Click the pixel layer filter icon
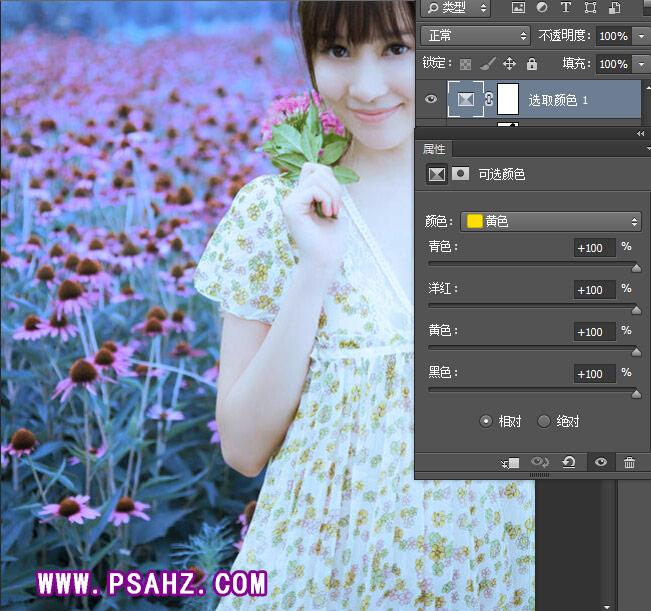The image size is (651, 611). coord(518,8)
